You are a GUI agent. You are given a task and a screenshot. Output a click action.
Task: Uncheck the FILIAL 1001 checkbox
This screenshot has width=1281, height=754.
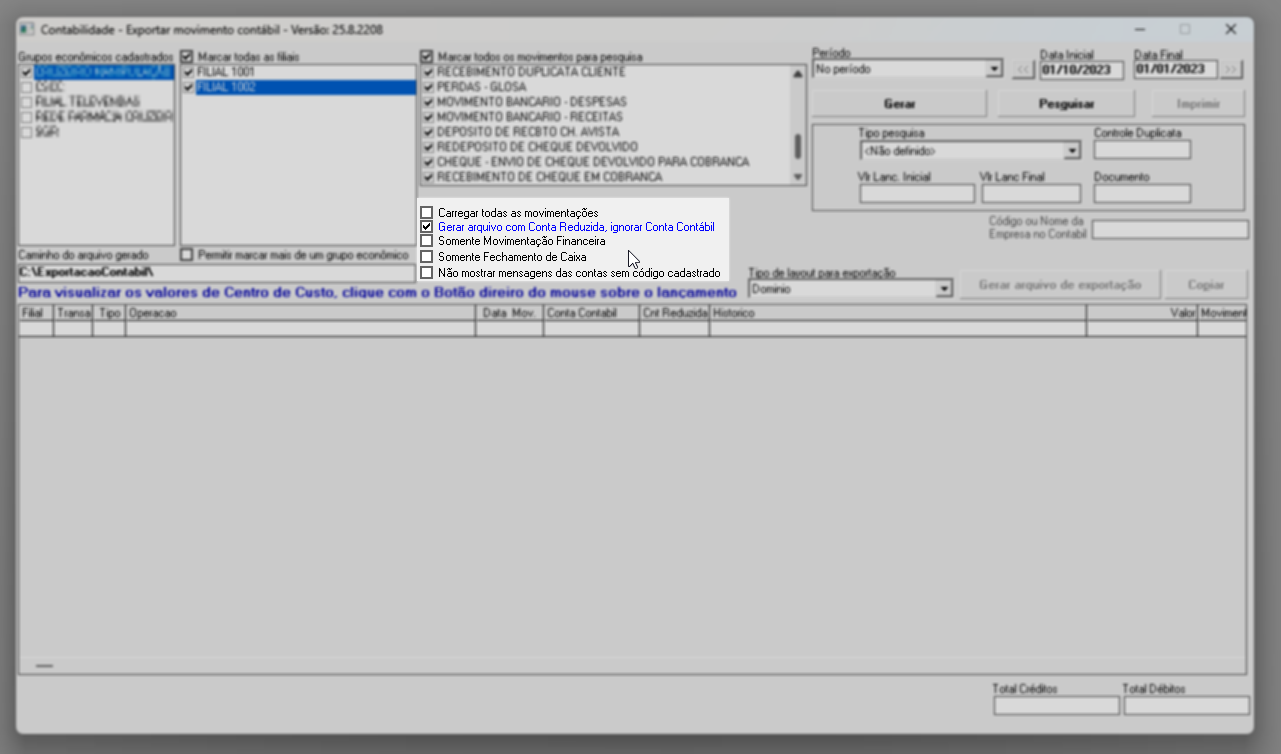[x=189, y=73]
